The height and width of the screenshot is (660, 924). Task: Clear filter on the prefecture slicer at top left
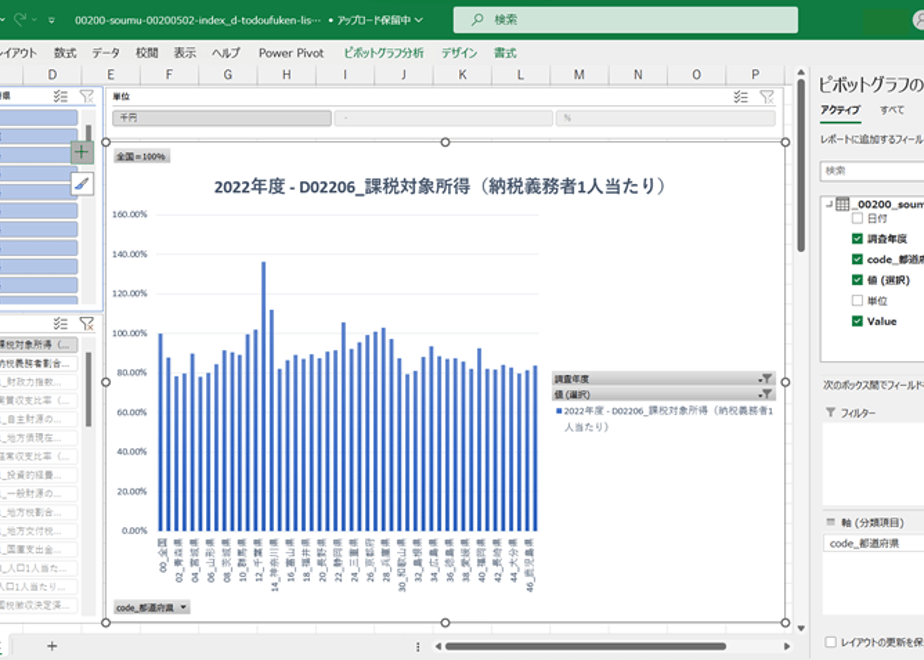(x=87, y=96)
